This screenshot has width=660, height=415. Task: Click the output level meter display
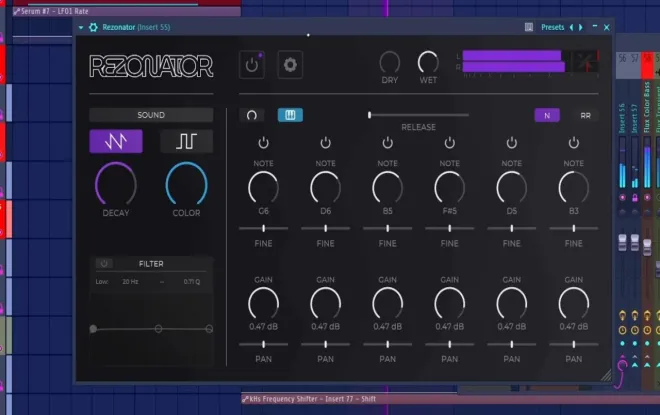[x=530, y=64]
